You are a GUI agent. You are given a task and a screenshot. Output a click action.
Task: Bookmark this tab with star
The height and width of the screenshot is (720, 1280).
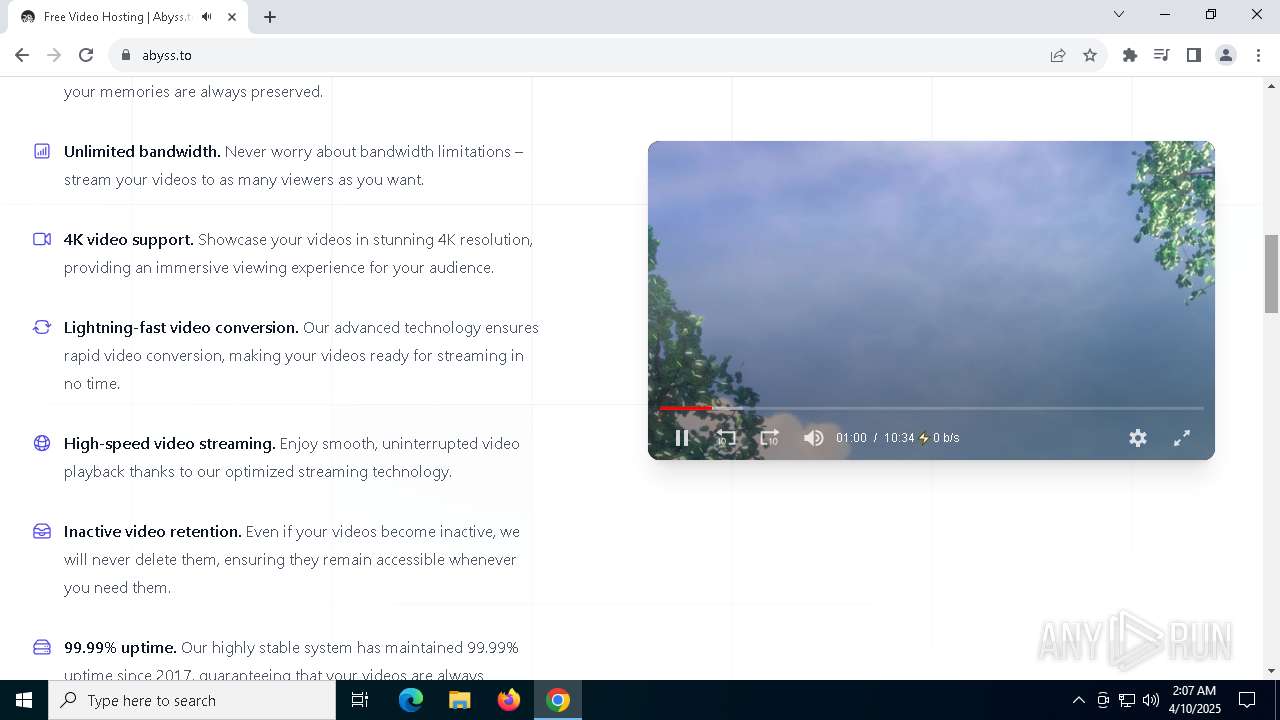[1090, 55]
